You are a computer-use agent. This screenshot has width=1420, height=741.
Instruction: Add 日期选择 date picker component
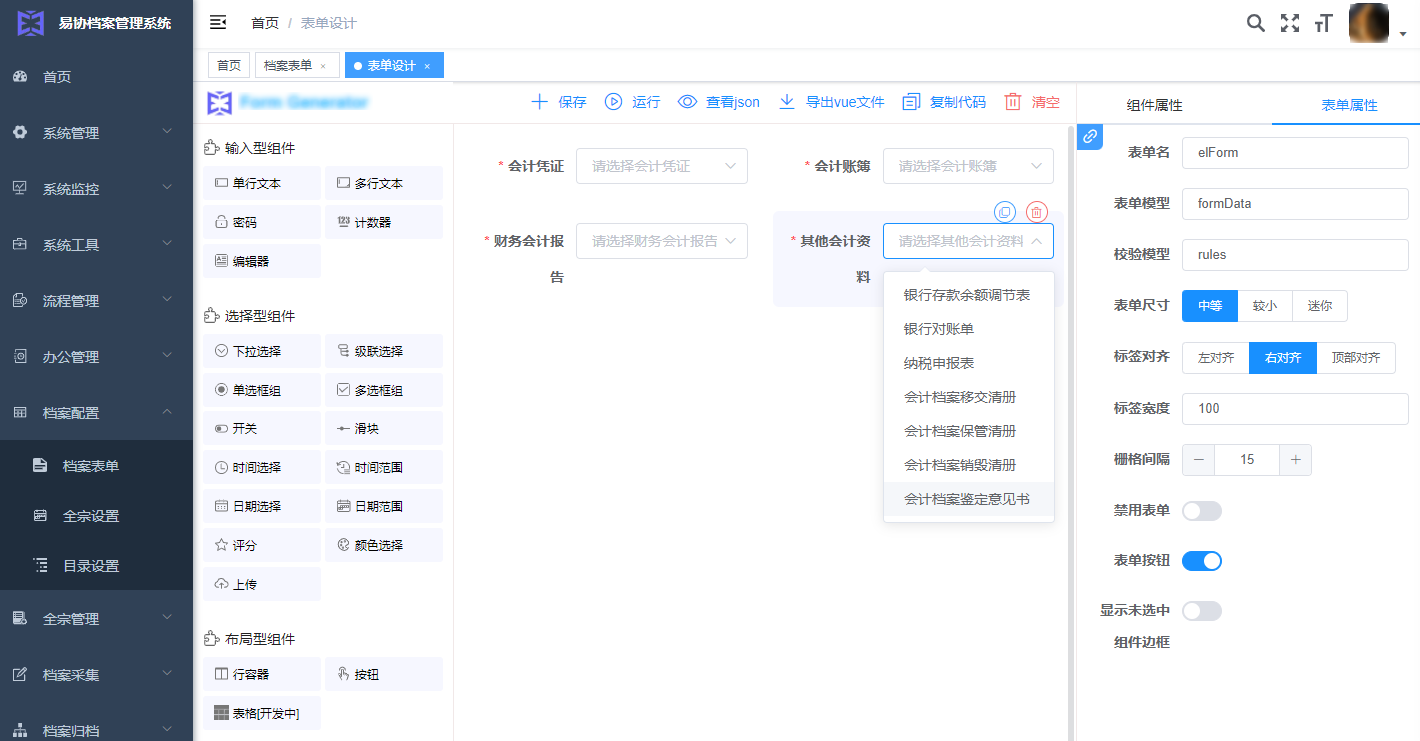coord(262,506)
